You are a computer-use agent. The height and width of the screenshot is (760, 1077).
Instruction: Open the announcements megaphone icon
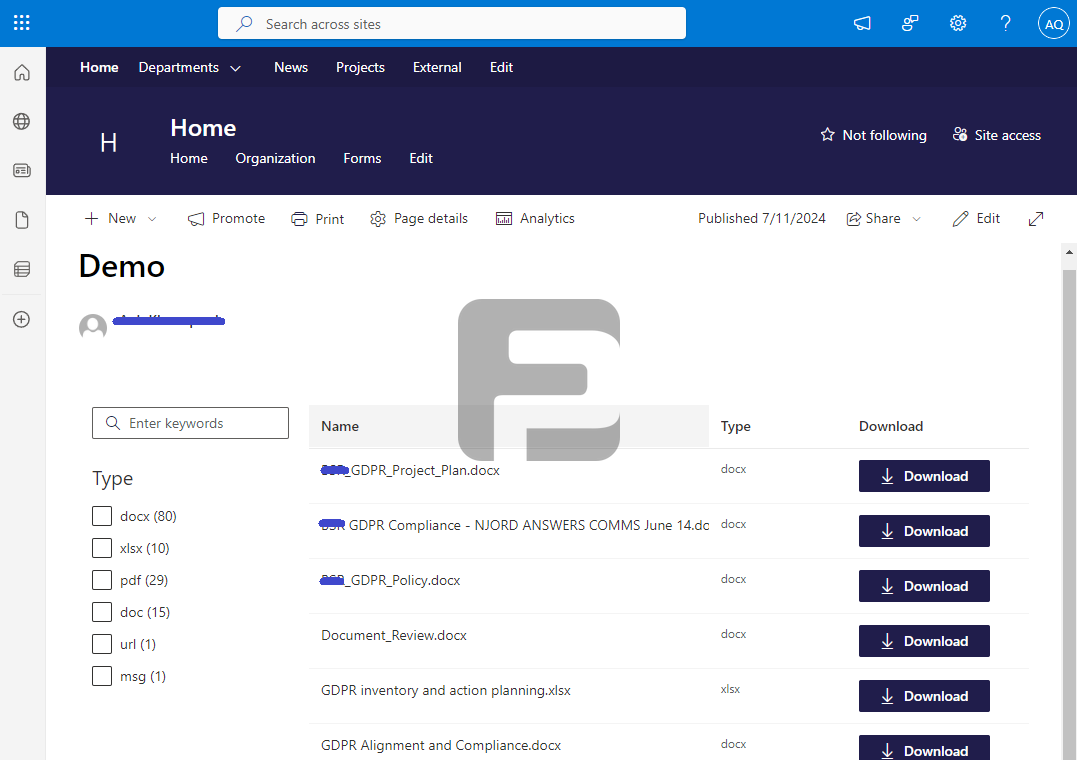861,22
